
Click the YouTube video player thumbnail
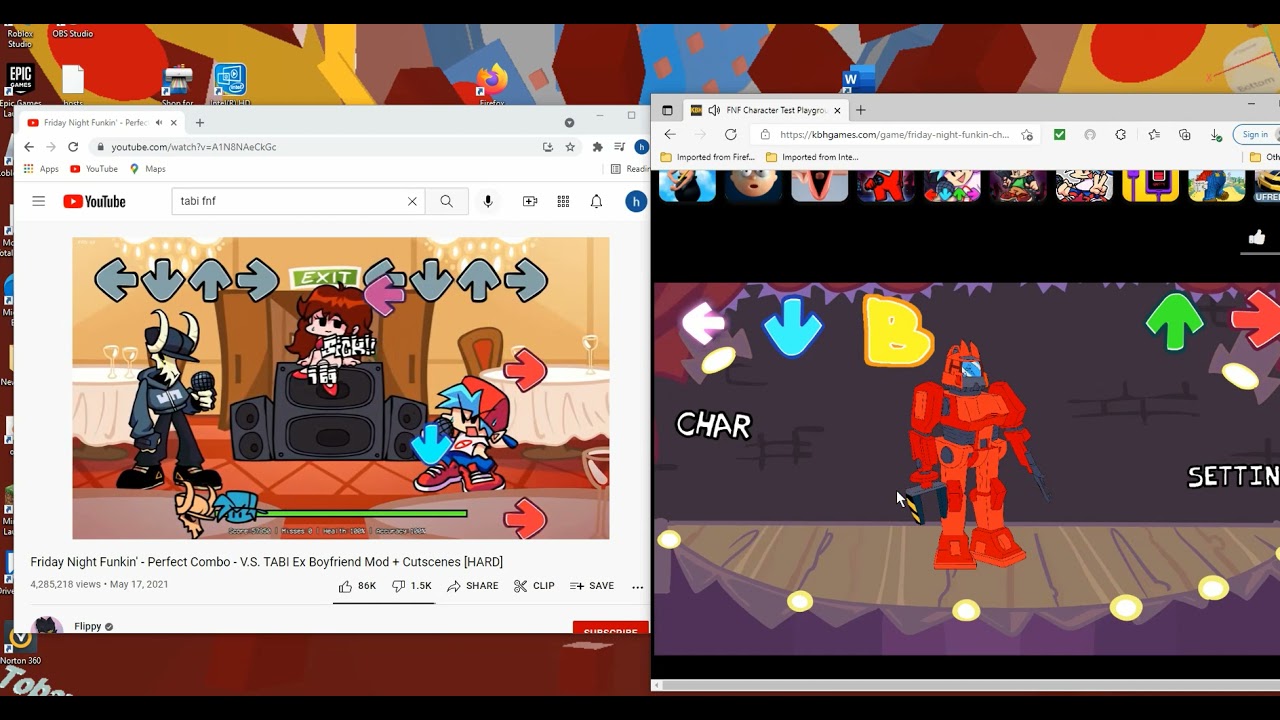pos(340,388)
